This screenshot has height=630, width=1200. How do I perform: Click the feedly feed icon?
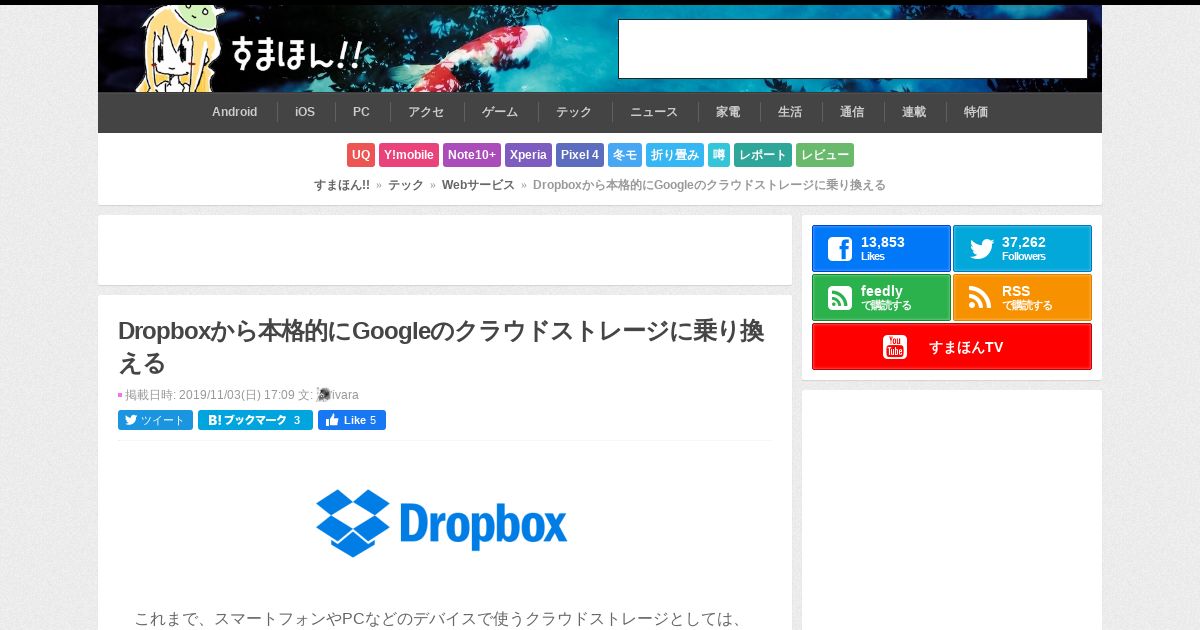coord(840,298)
